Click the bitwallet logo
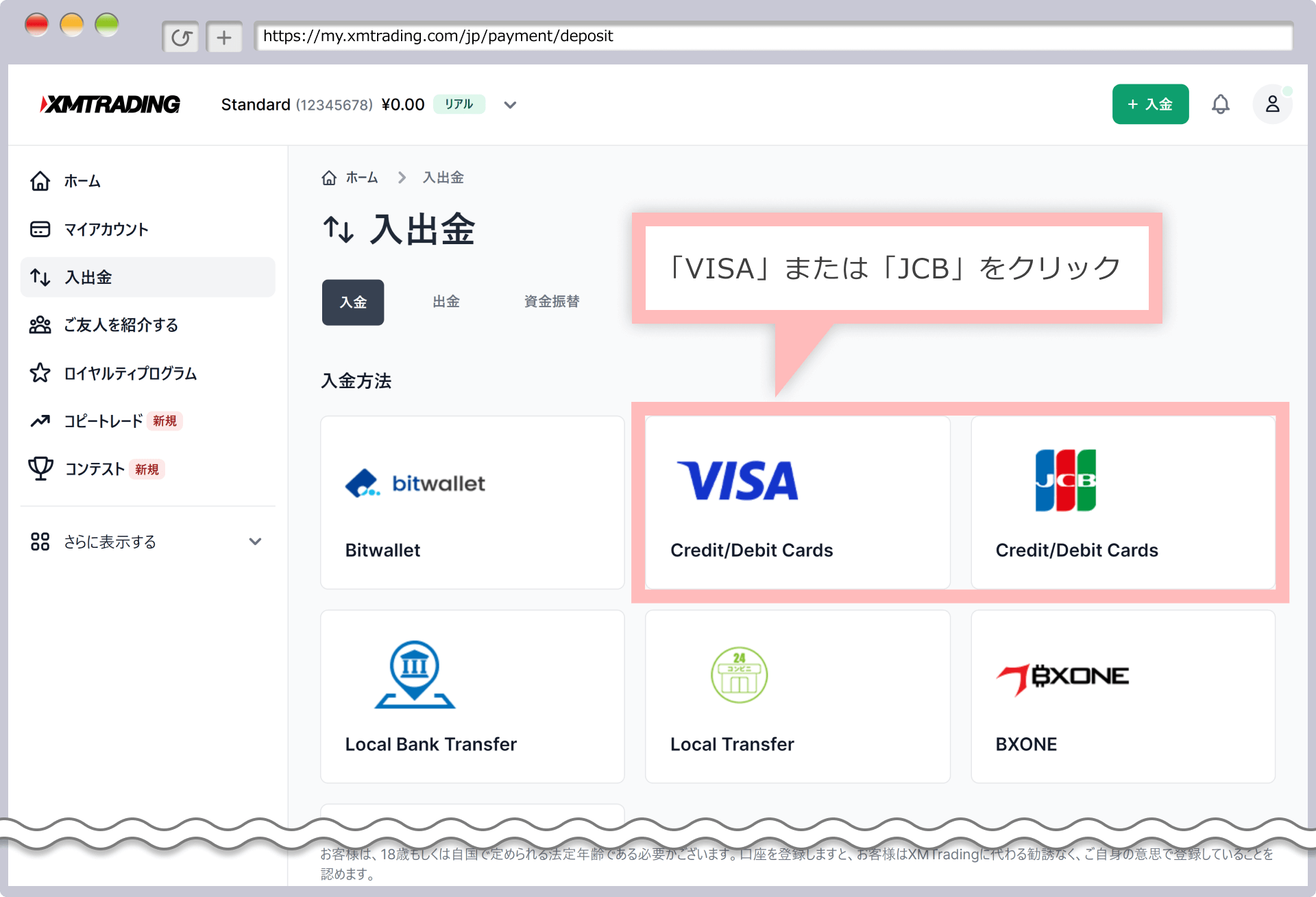The width and height of the screenshot is (1316, 897). 415,483
